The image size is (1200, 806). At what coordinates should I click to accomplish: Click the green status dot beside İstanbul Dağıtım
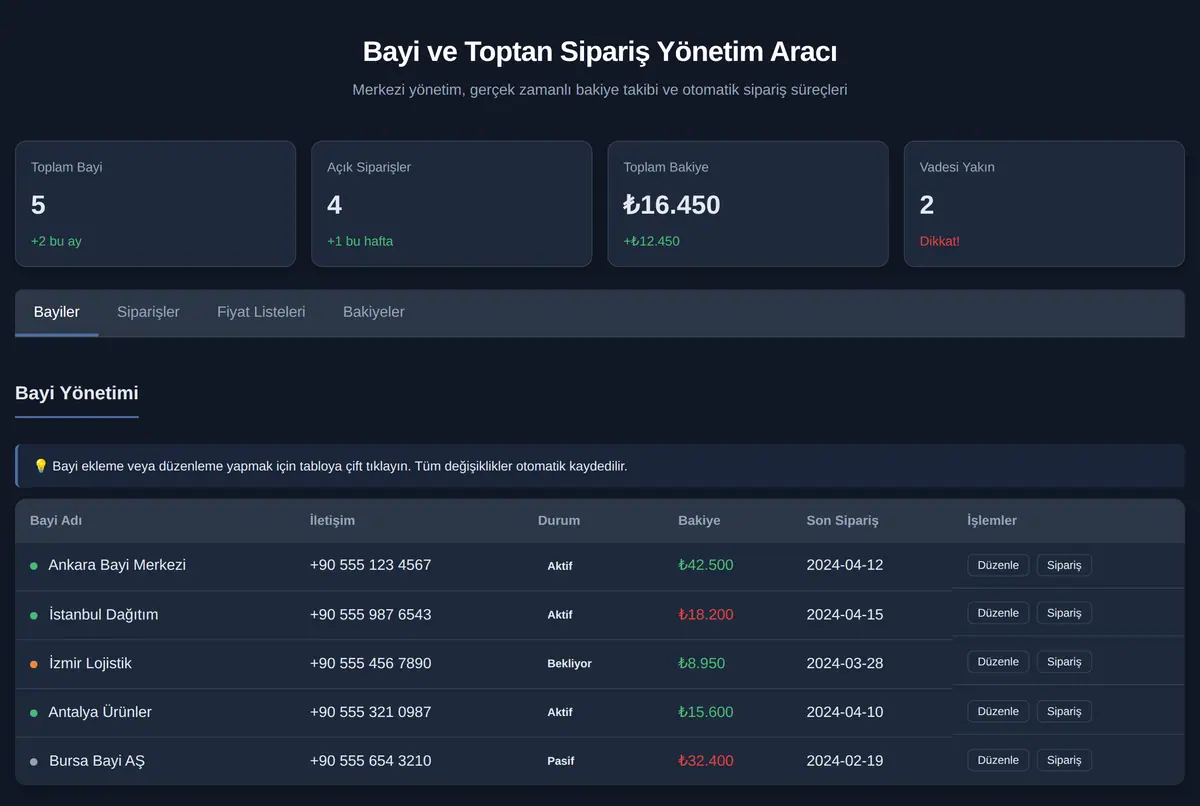(34, 615)
